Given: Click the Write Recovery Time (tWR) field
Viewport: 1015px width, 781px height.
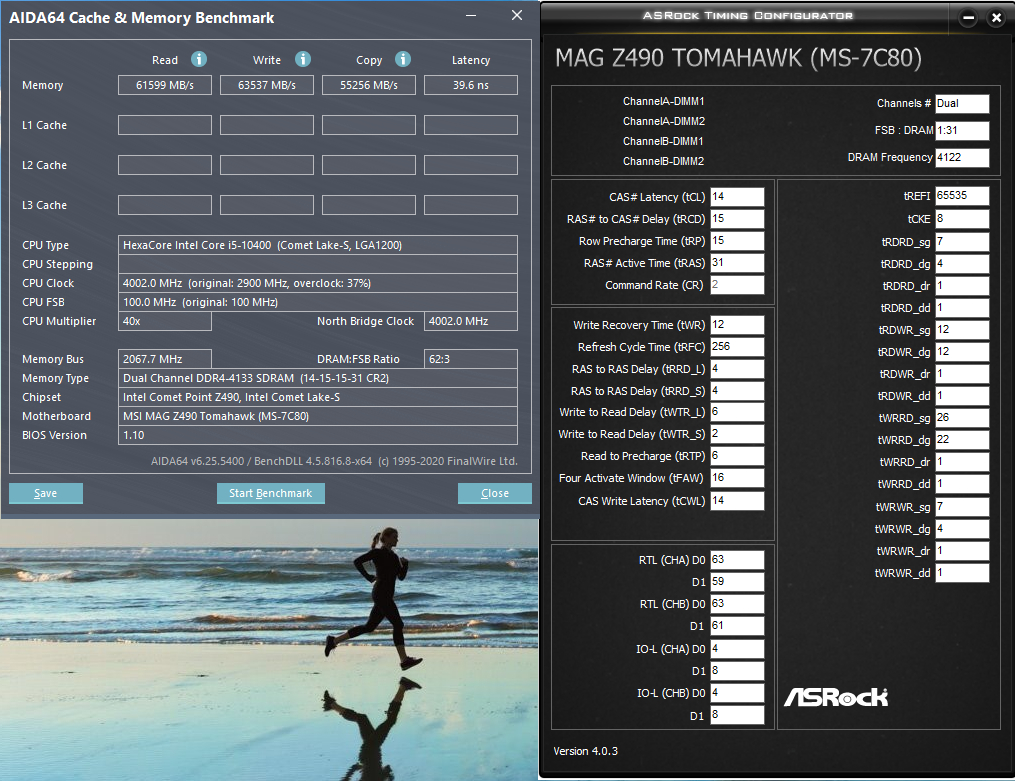Looking at the screenshot, I should coord(737,325).
